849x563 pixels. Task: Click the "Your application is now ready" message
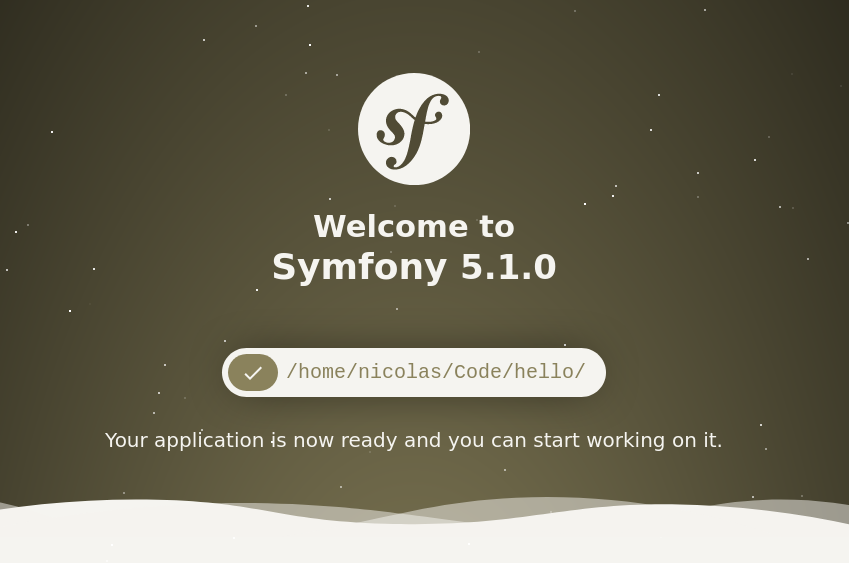(x=414, y=440)
